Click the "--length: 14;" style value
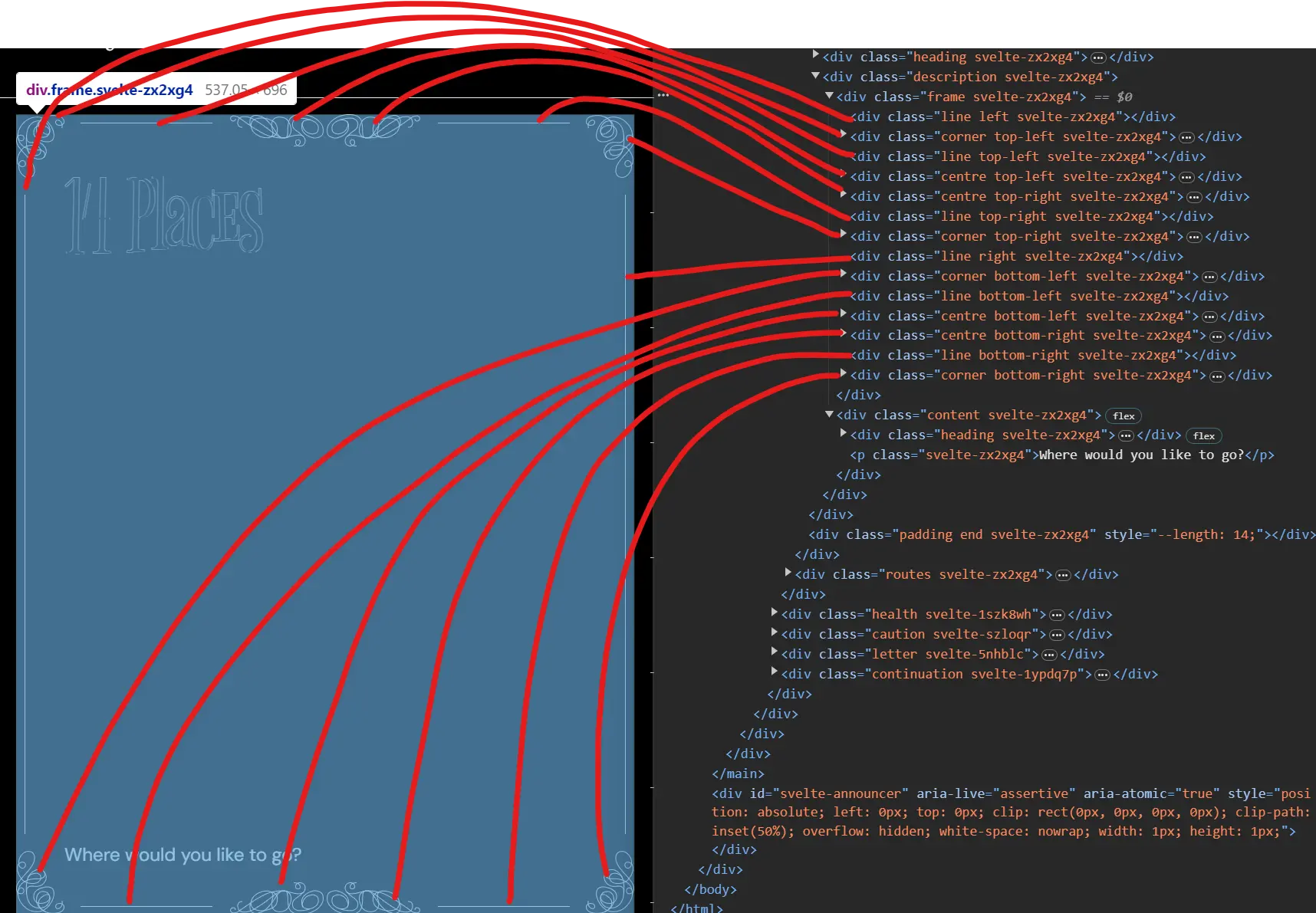Screen dimensions: 1316x913 [x=1207, y=535]
